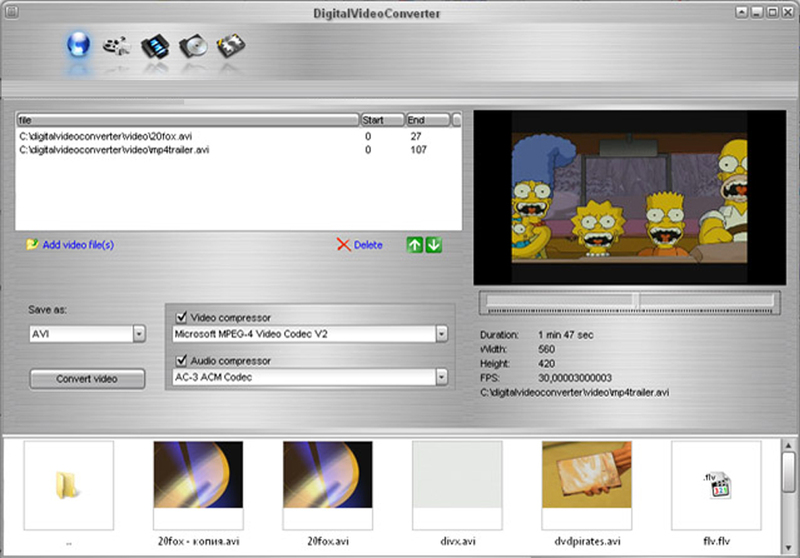The height and width of the screenshot is (558, 800).
Task: Click the Duration value 1 min 47 sec
Action: pyautogui.click(x=565, y=335)
